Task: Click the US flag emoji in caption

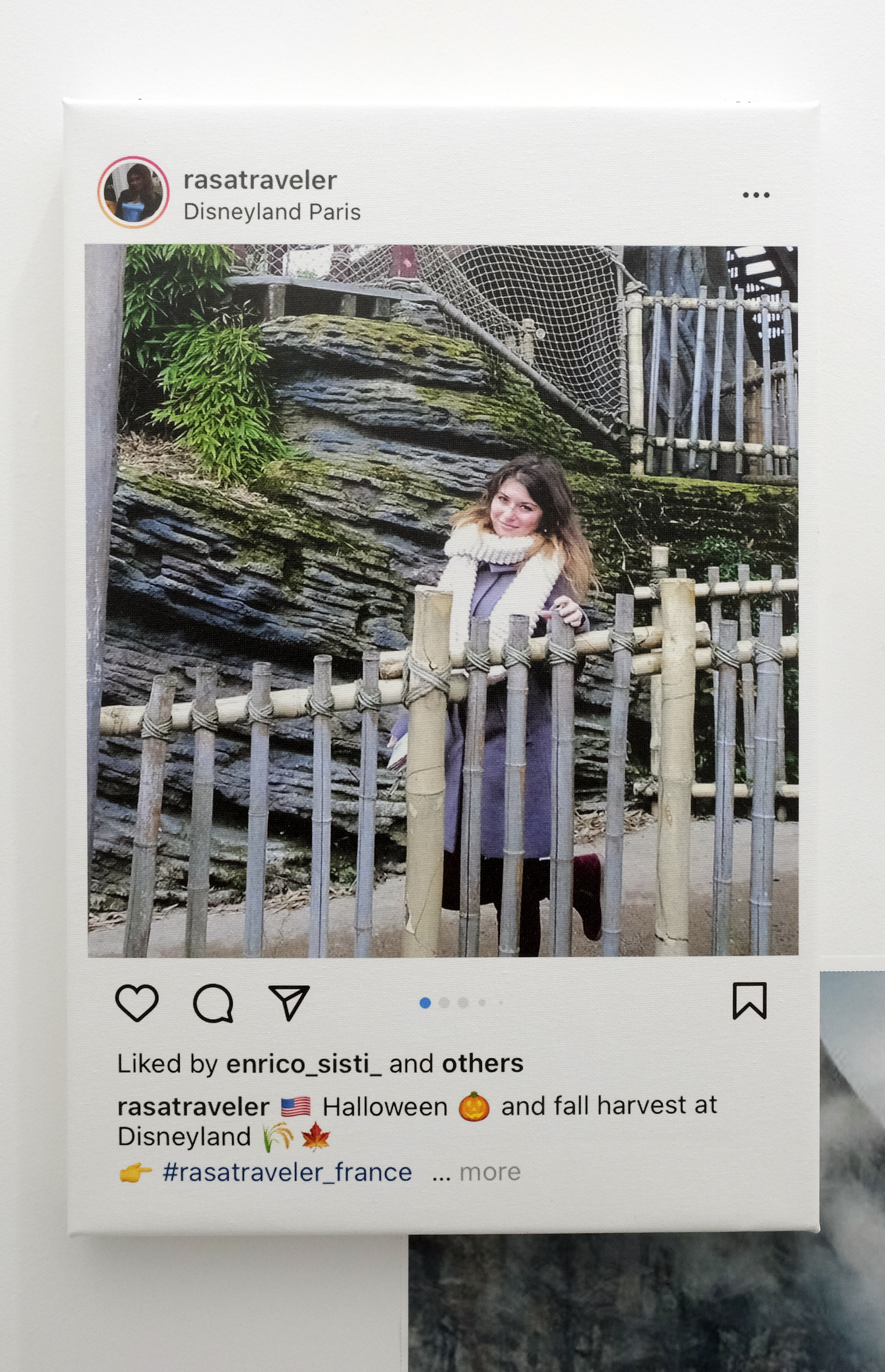Action: (x=295, y=1107)
